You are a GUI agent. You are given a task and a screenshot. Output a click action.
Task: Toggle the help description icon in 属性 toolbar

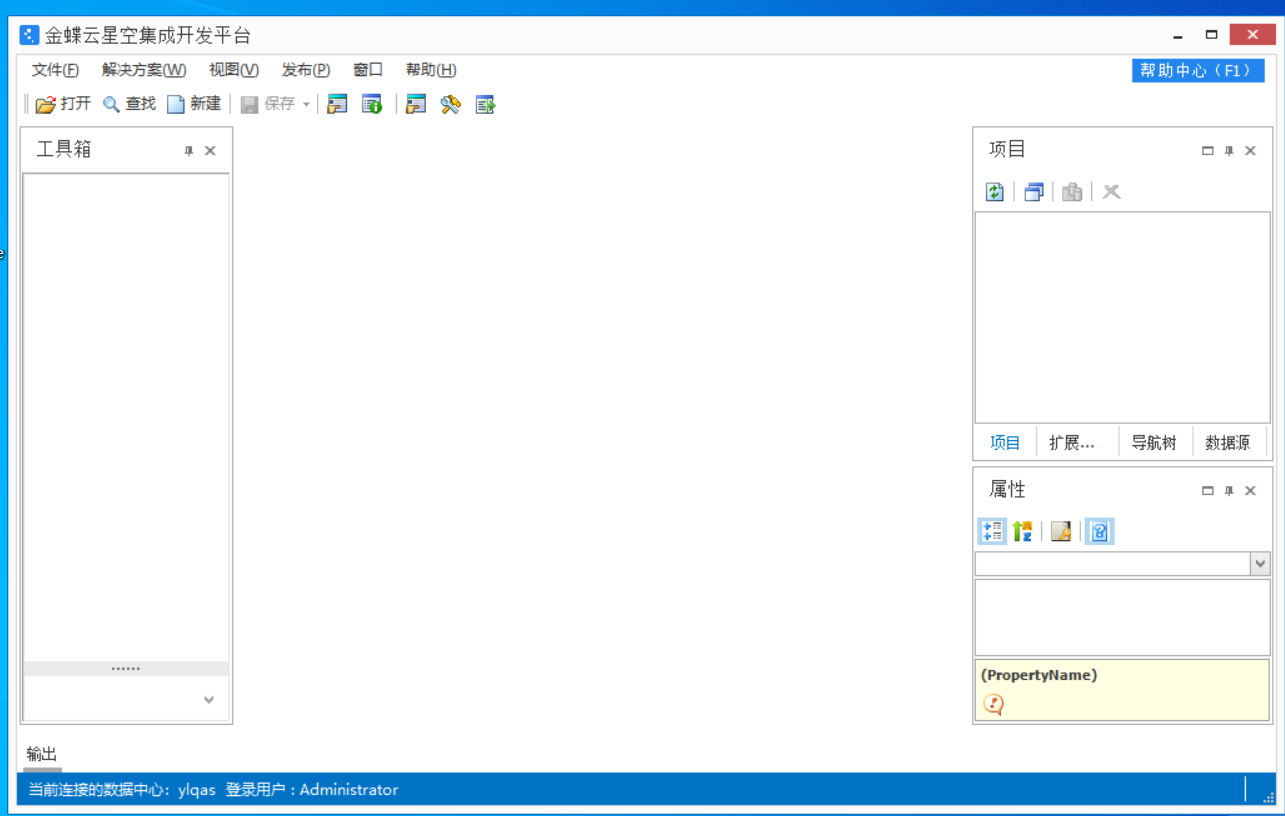click(x=1099, y=532)
